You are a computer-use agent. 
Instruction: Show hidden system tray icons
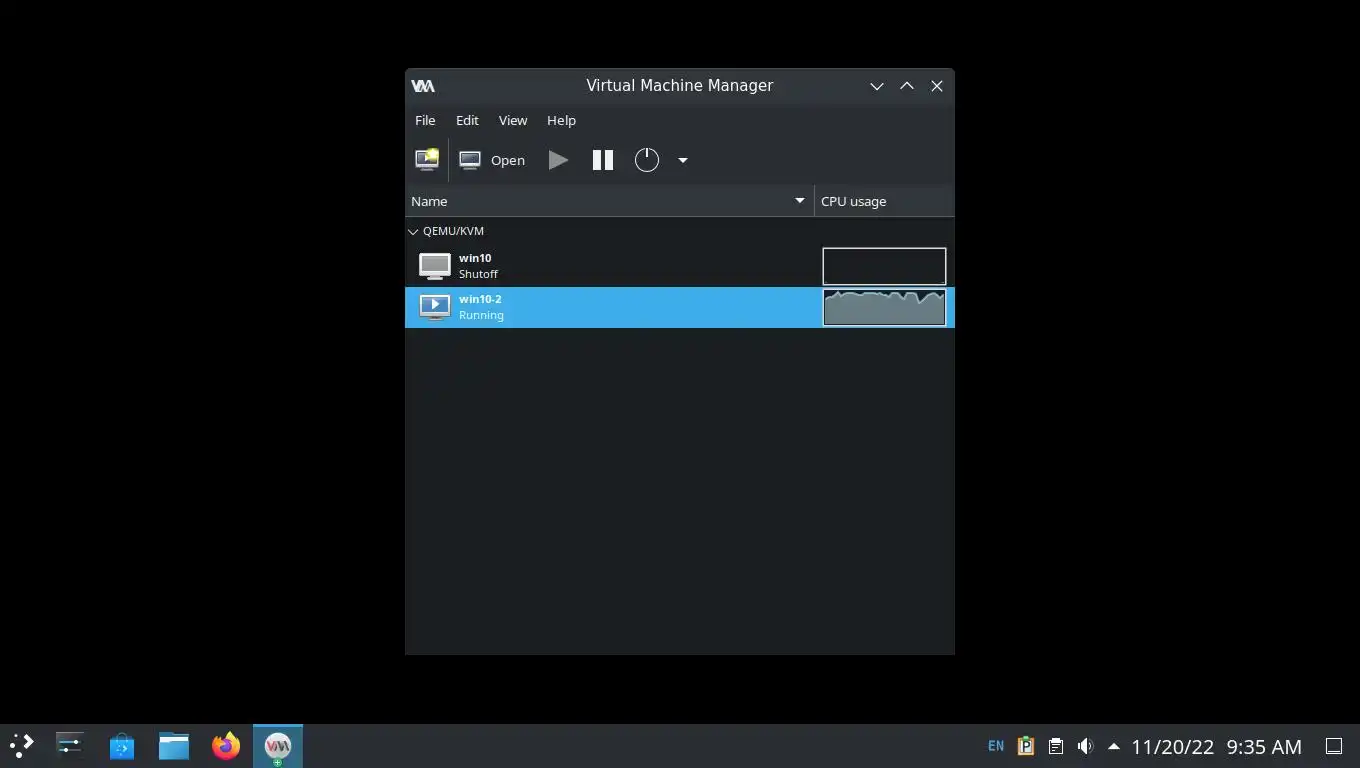pos(1113,746)
